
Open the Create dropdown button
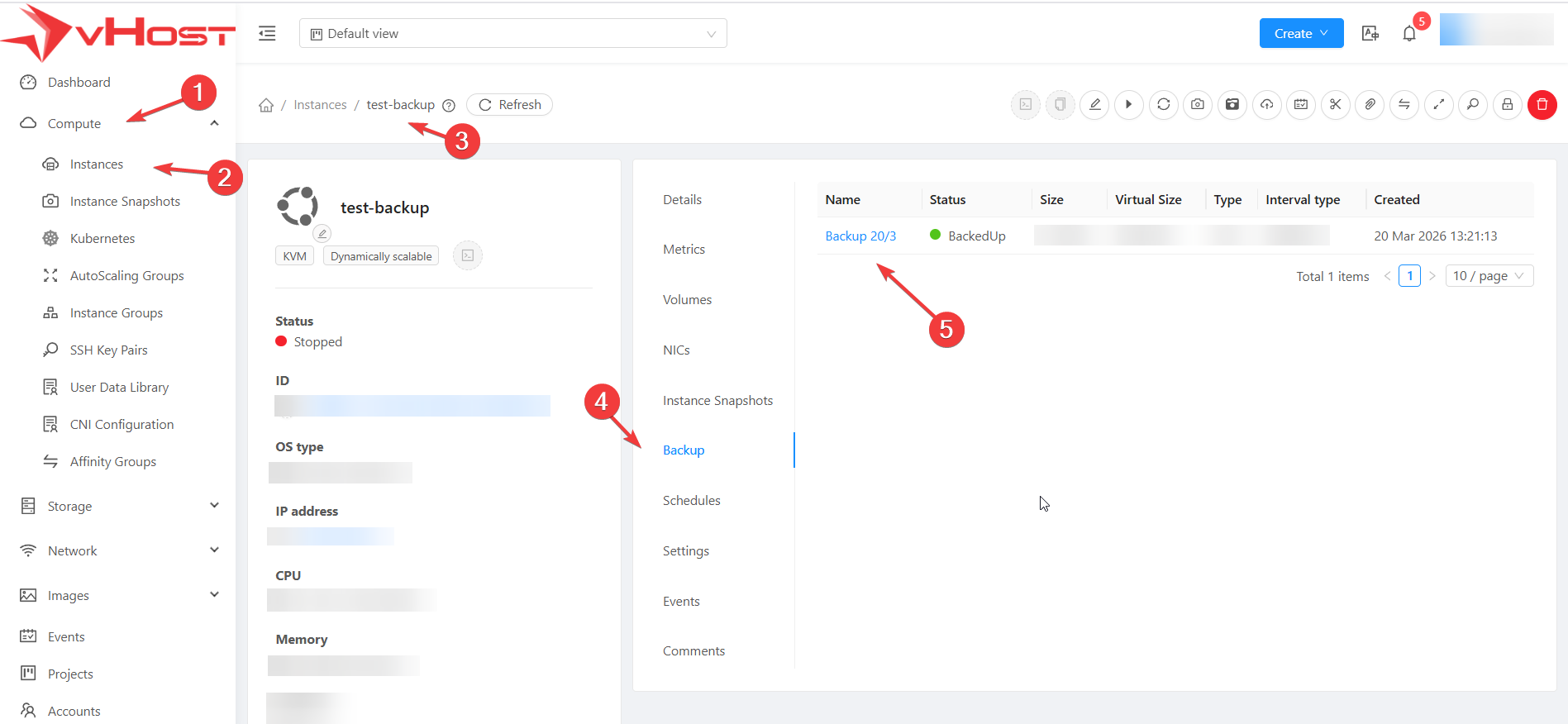pos(1300,34)
